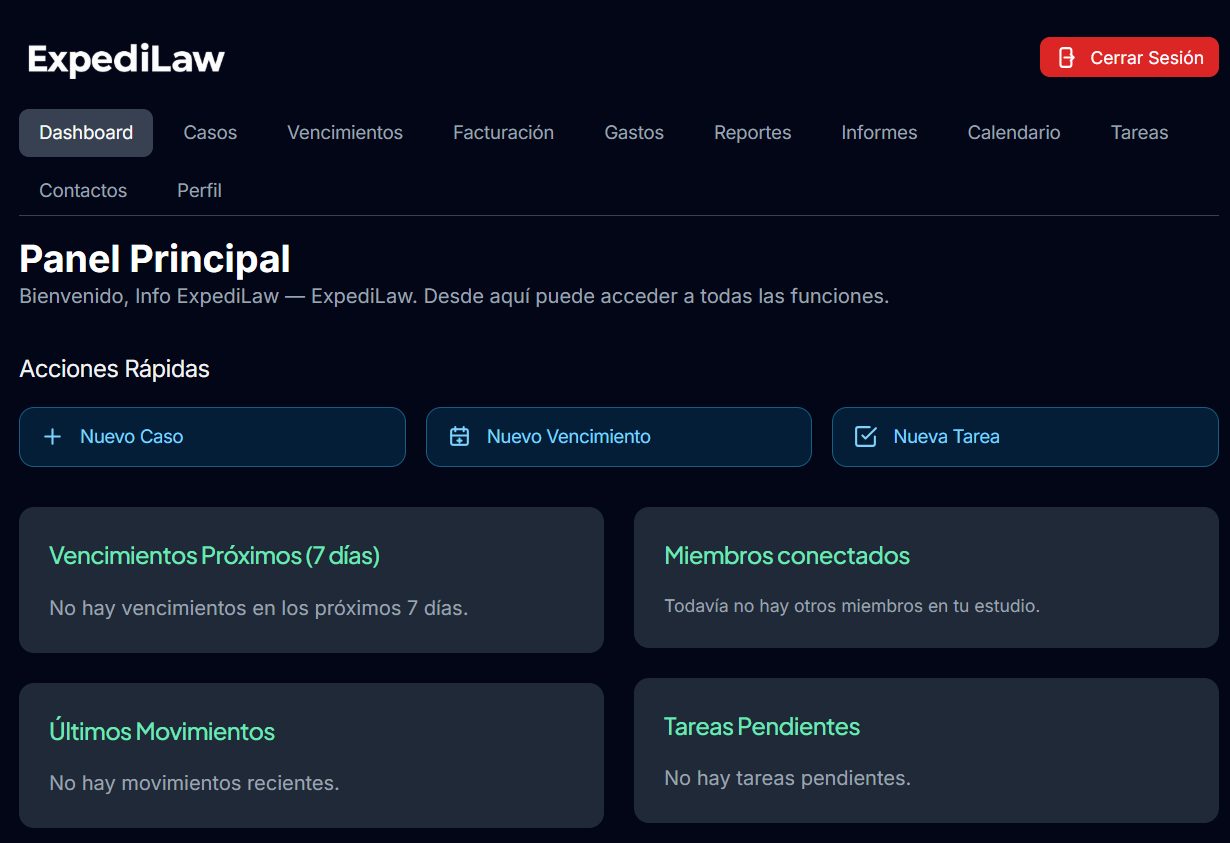Switch to Informes
Viewport: 1230px width, 843px height.
(x=879, y=132)
